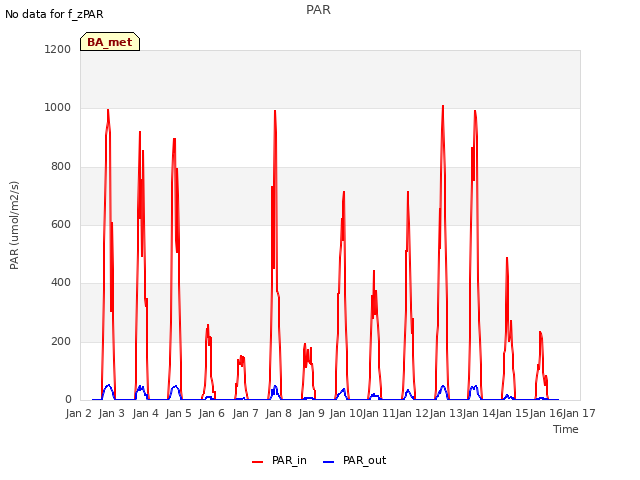Screen dimensions: 640x480
Task: Click the 1200 y-axis tick label
Action: pos(58,49)
